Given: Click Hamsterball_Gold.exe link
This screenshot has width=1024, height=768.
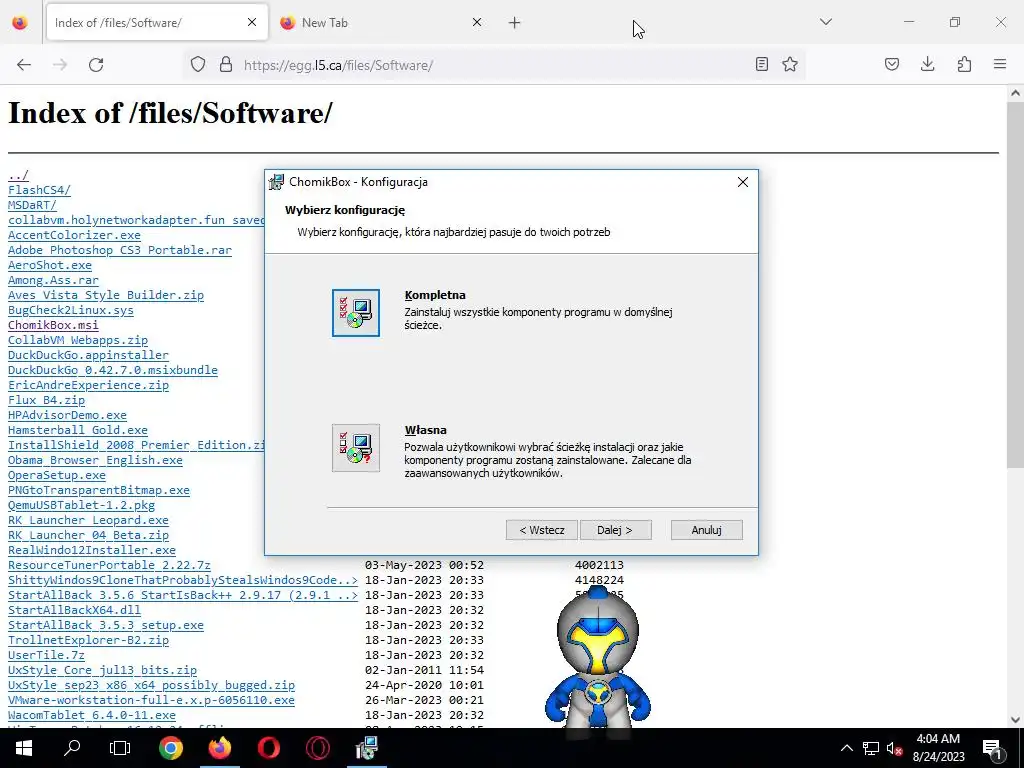Looking at the screenshot, I should click(x=78, y=430).
